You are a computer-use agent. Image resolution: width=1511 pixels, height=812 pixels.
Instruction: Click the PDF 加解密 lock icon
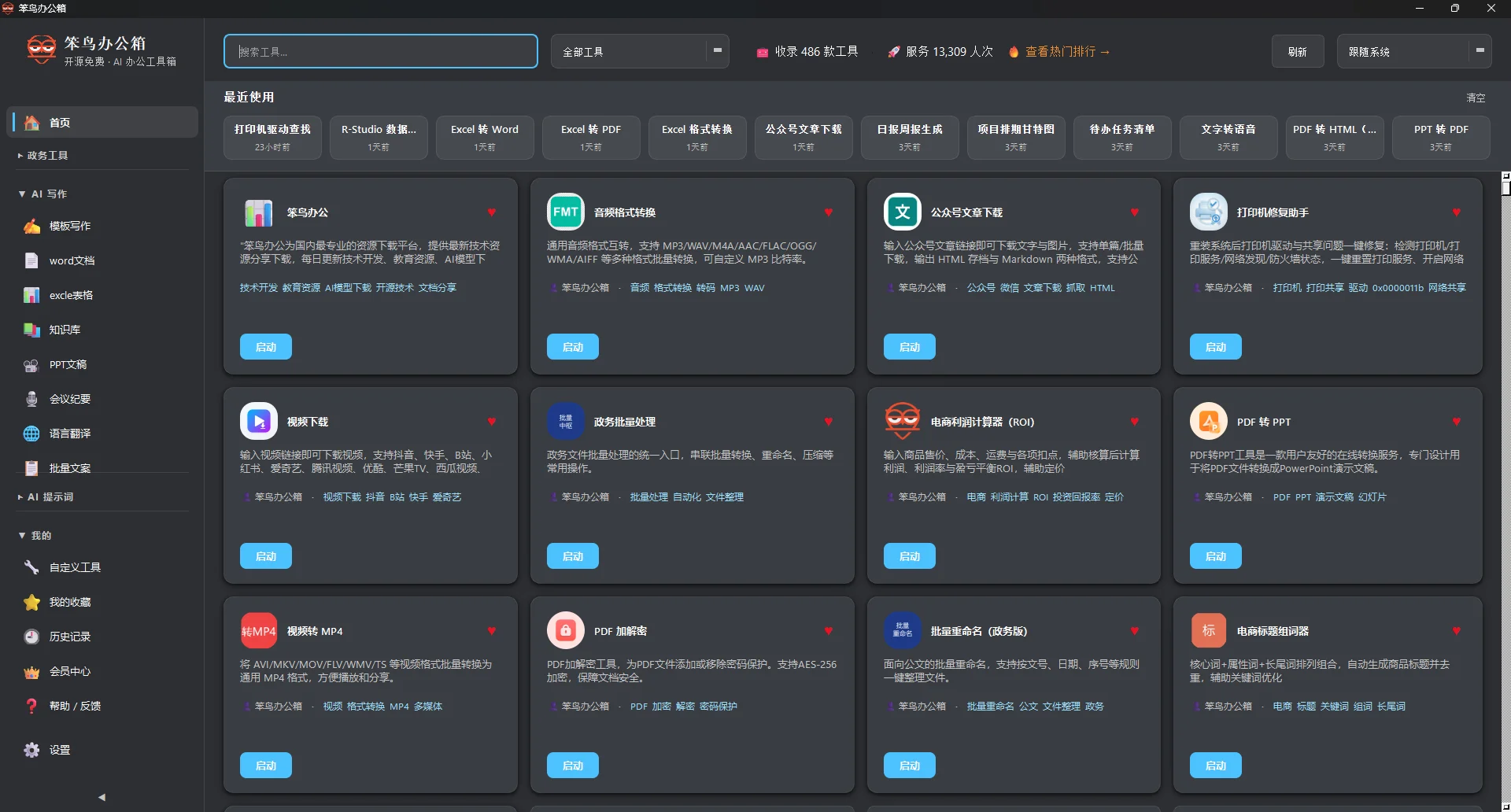pyautogui.click(x=566, y=630)
